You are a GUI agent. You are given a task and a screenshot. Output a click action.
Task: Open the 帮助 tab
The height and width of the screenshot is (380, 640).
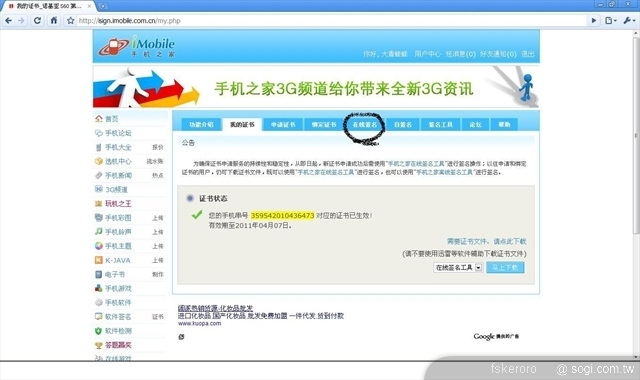[x=504, y=124]
